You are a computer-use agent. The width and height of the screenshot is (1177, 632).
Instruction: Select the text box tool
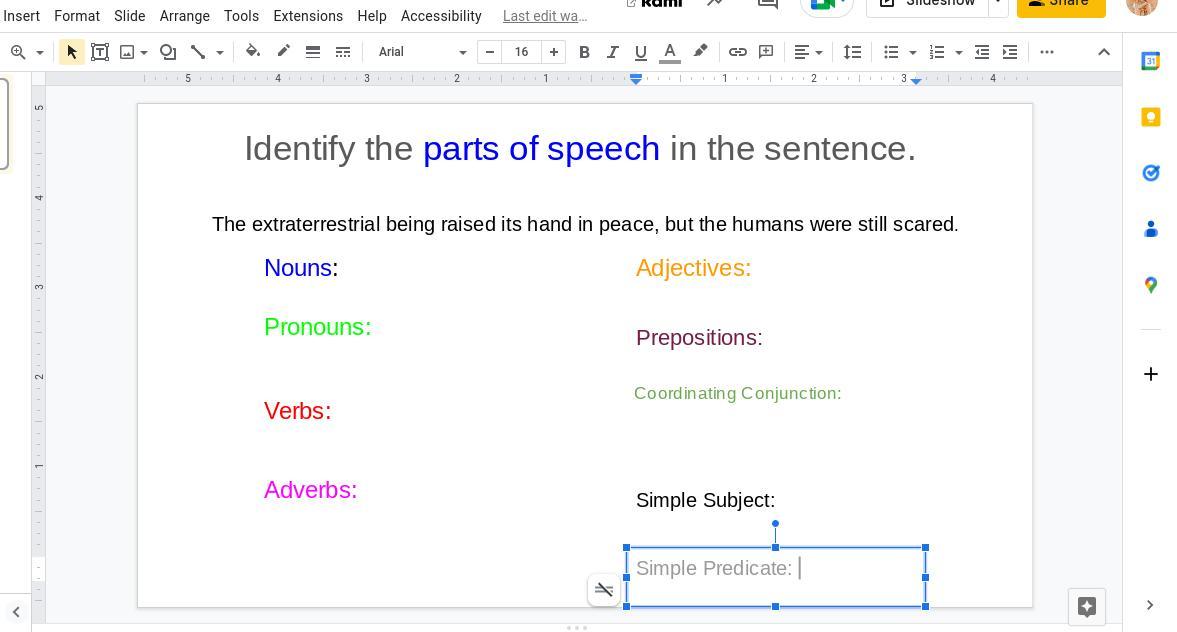point(100,52)
